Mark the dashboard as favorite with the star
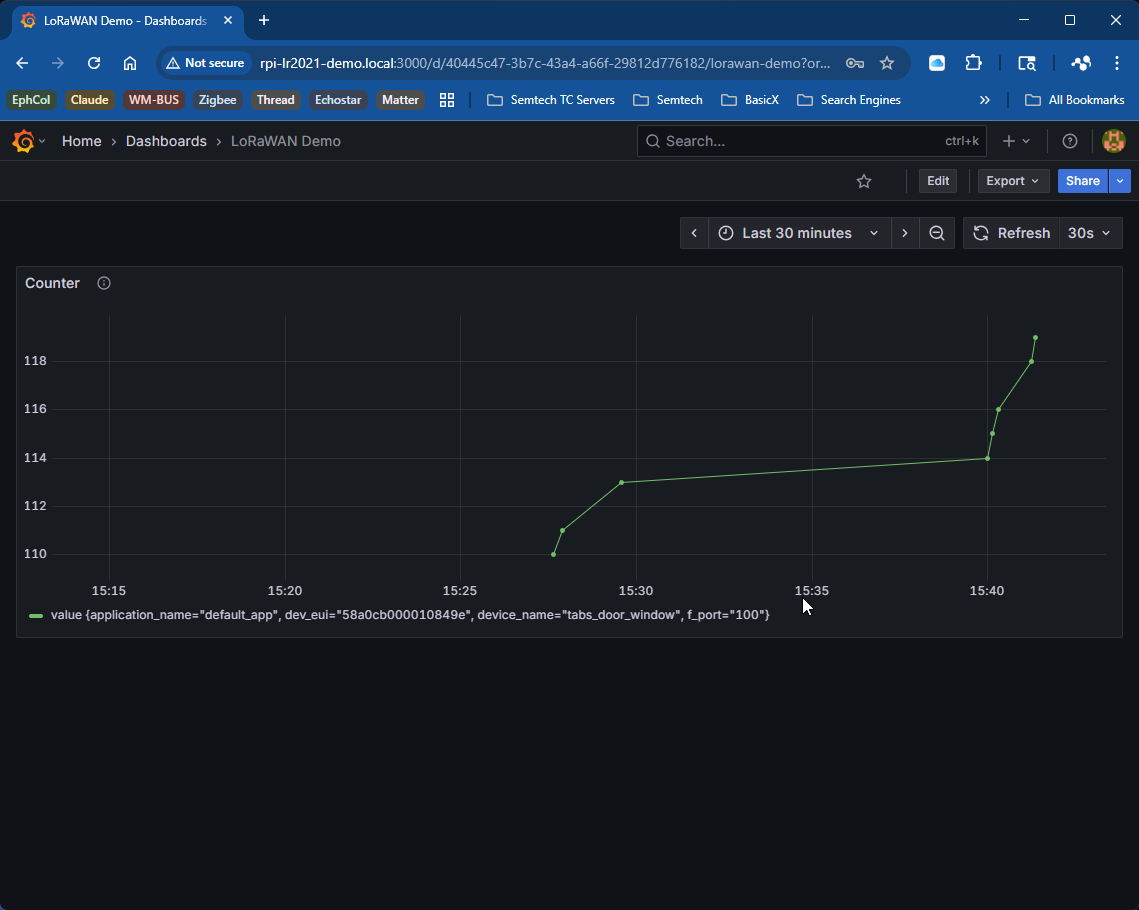 coord(864,181)
